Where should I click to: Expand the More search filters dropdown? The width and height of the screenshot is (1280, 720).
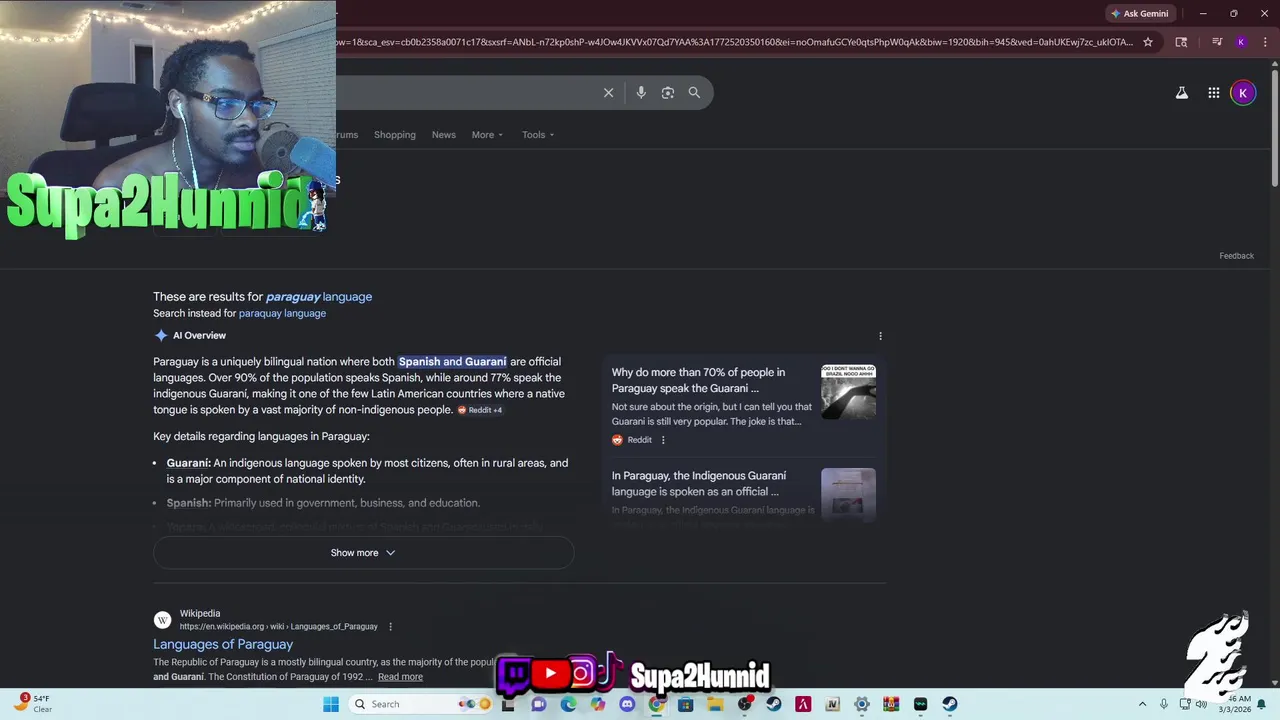tap(487, 135)
